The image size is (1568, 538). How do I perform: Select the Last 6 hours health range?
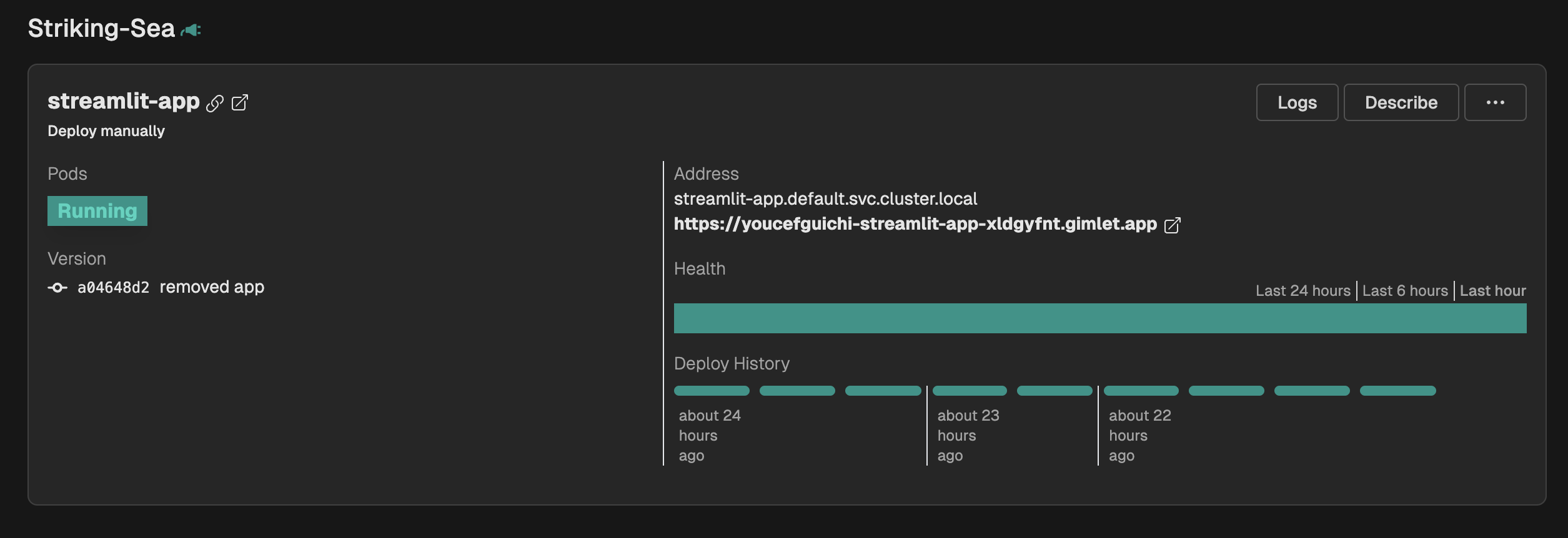(1405, 291)
